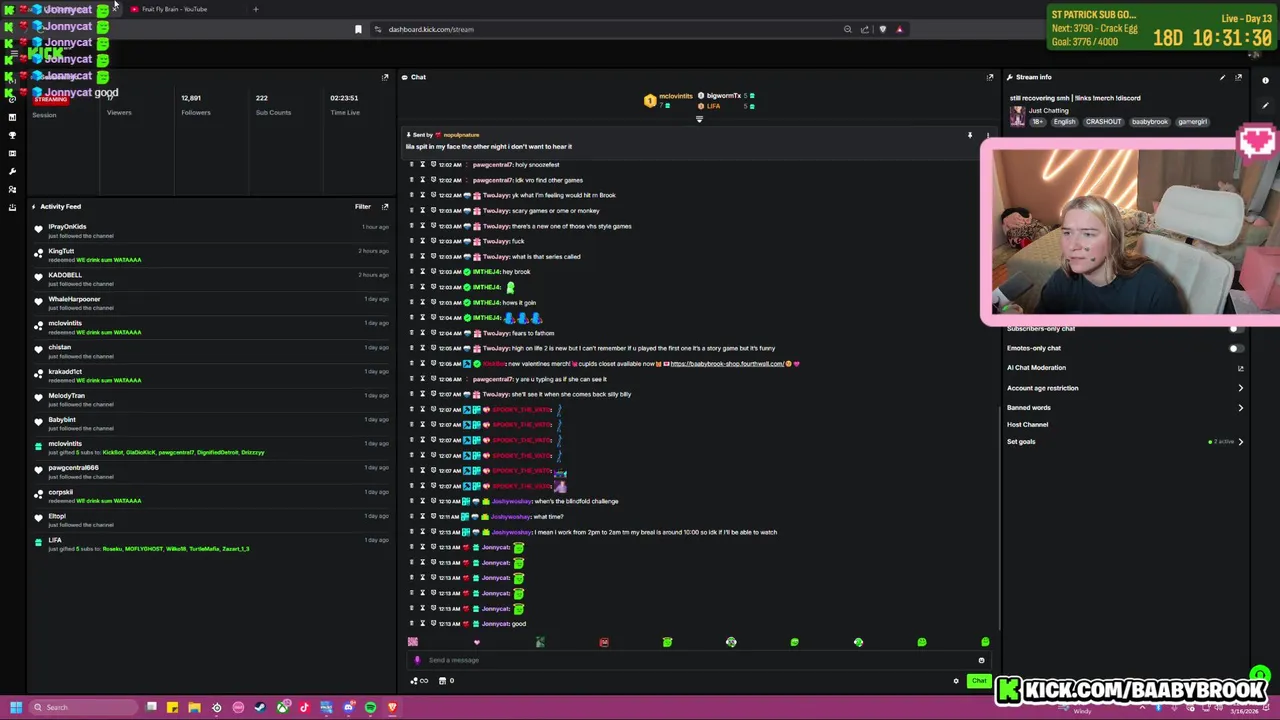Open the community users sidebar icon
This screenshot has width=1280, height=720.
point(12,189)
